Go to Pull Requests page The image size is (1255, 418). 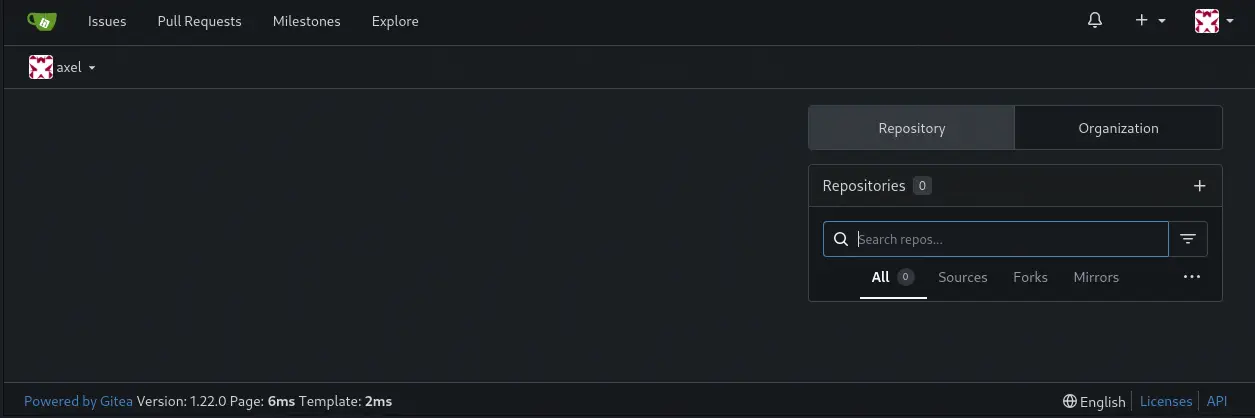click(199, 21)
